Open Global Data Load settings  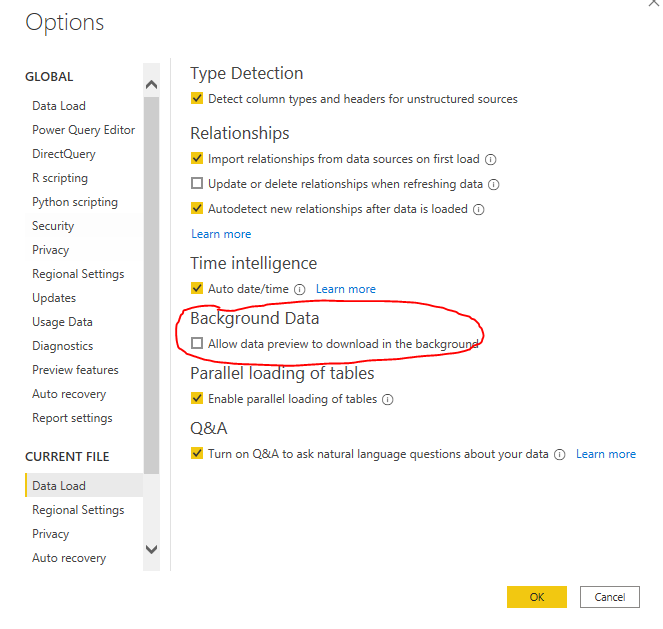coord(59,106)
